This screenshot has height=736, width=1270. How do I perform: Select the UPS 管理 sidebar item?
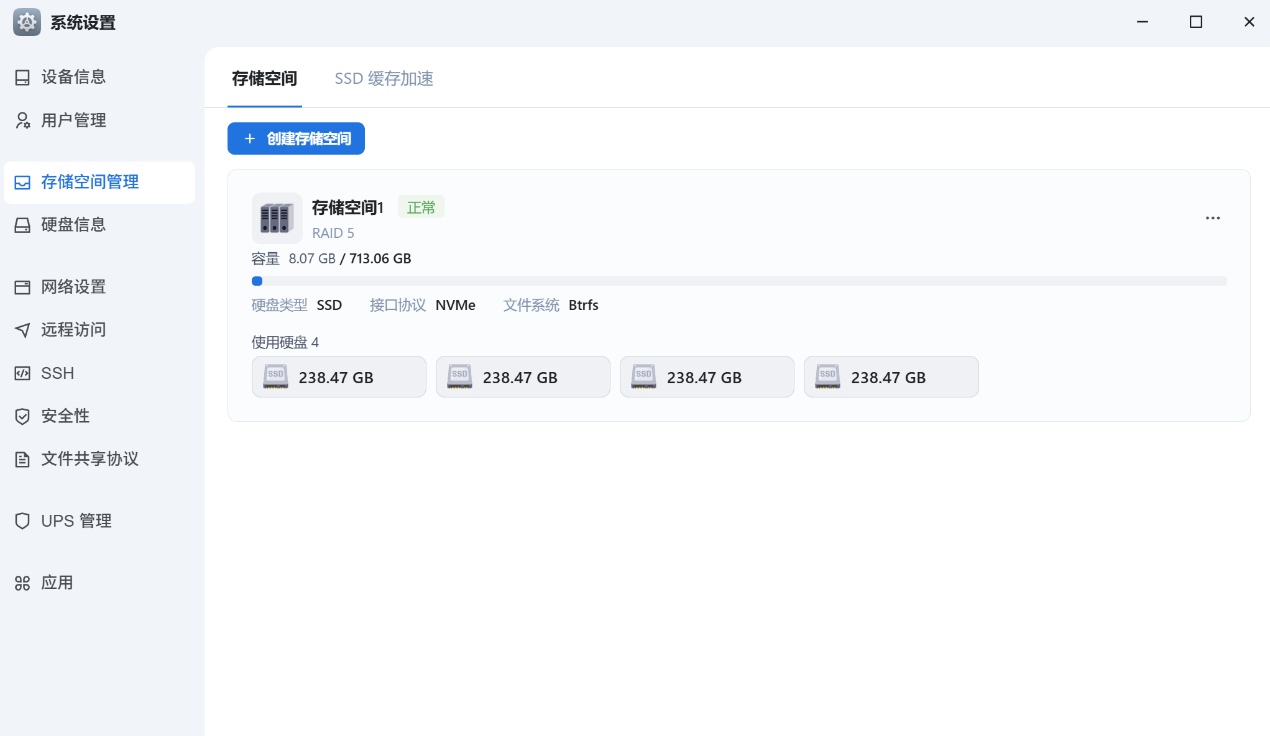tap(76, 521)
